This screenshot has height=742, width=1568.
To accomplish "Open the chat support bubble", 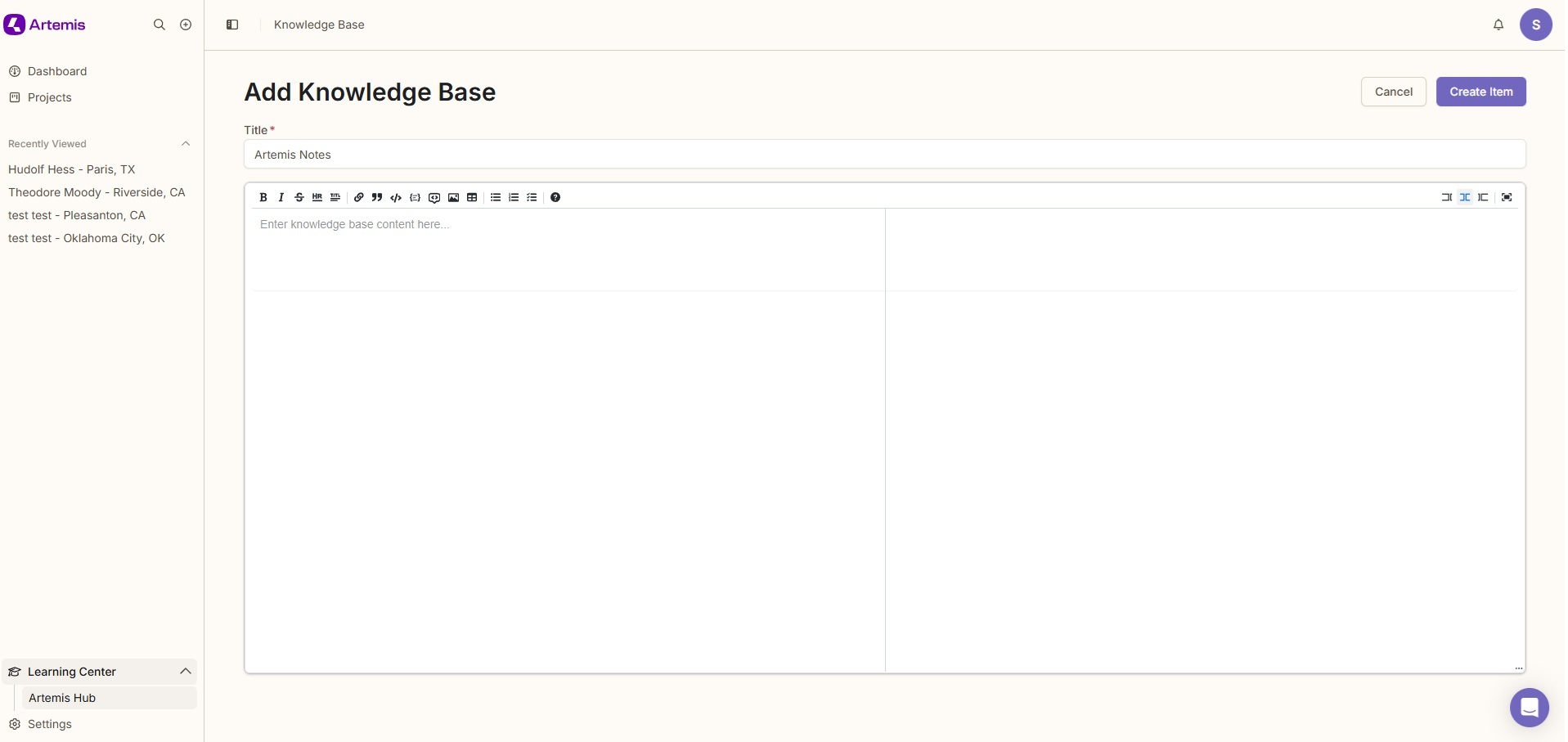I will click(x=1530, y=708).
